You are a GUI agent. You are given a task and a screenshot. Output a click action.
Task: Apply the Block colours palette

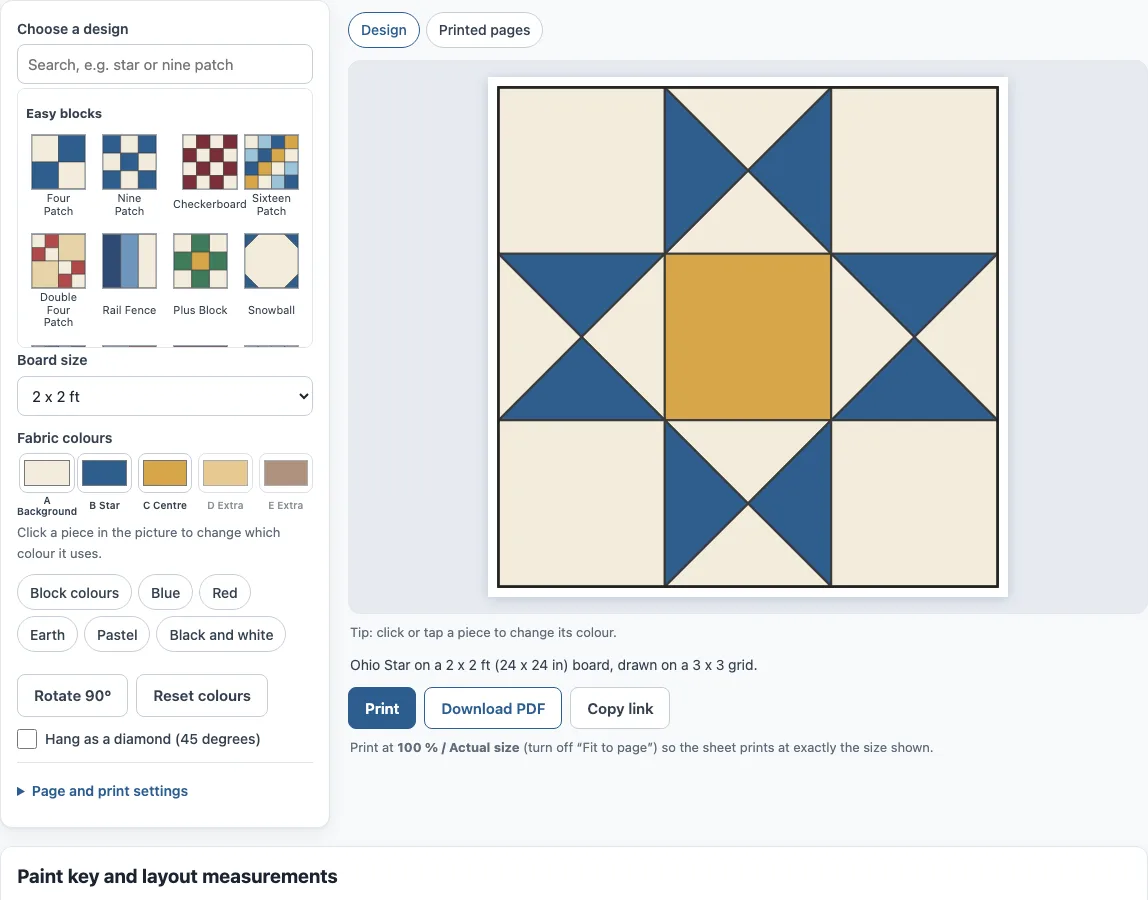click(x=74, y=592)
